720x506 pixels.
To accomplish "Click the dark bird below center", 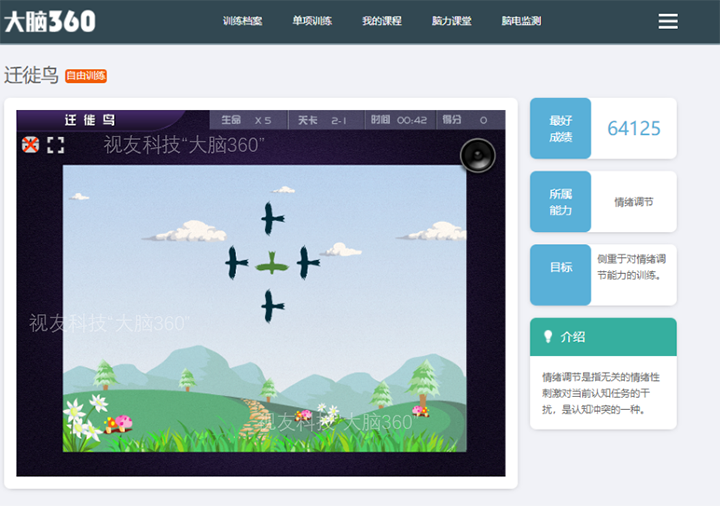I will point(272,305).
